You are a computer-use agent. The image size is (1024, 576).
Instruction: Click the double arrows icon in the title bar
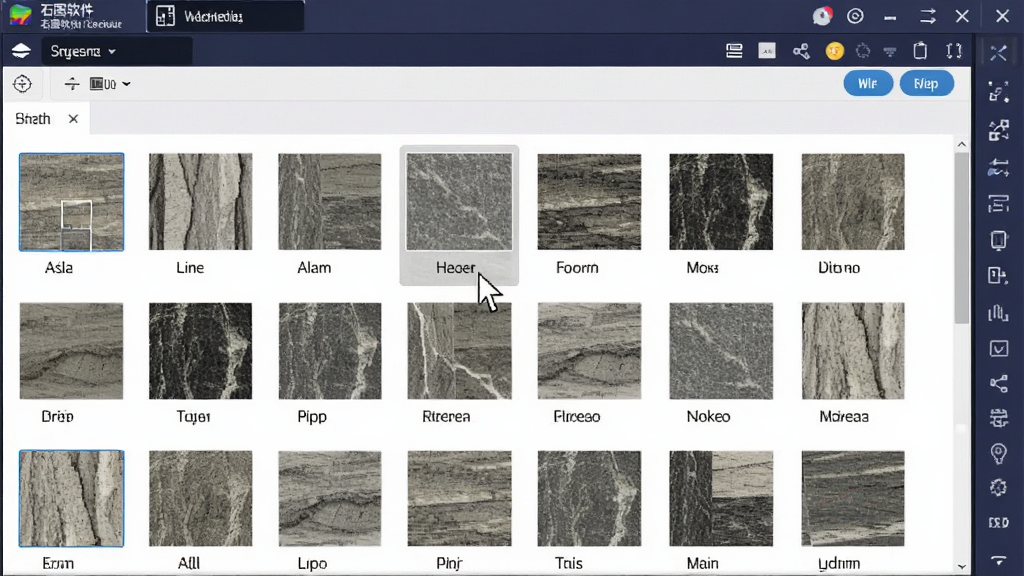(927, 16)
